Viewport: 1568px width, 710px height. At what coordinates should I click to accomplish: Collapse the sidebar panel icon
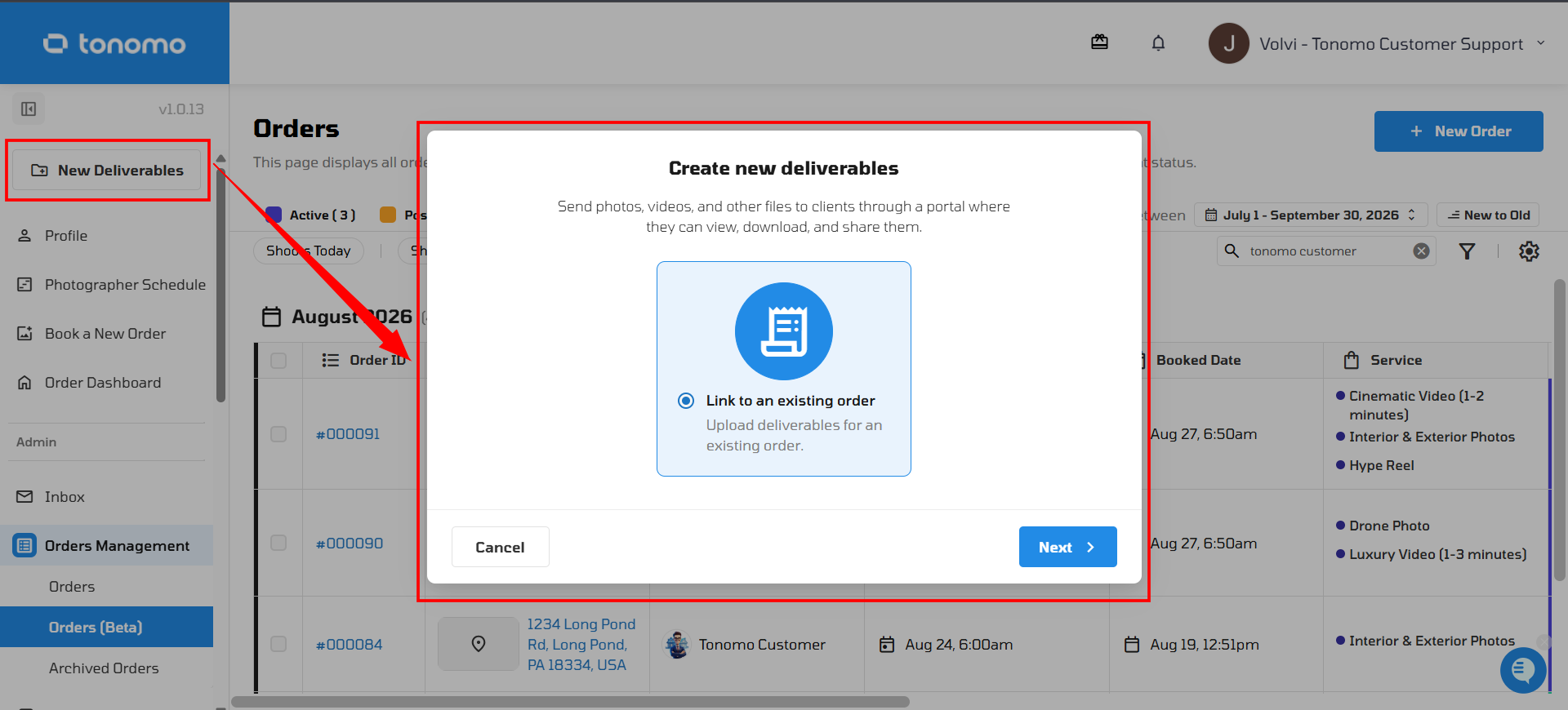pos(29,109)
